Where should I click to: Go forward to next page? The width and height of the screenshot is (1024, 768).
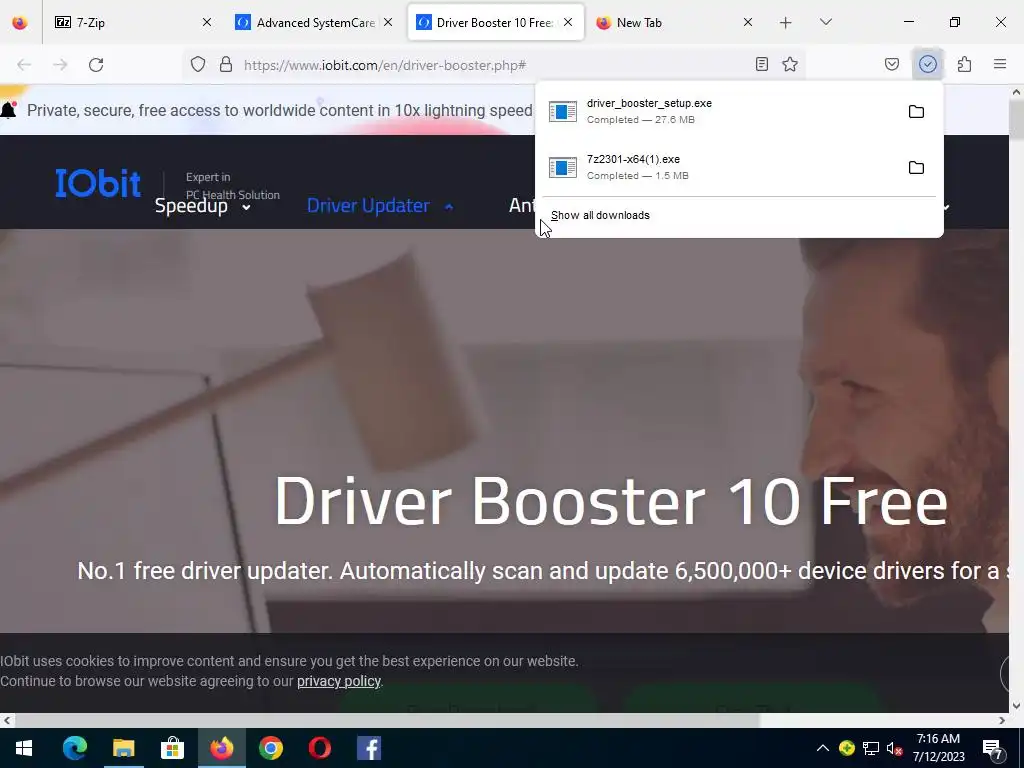60,65
